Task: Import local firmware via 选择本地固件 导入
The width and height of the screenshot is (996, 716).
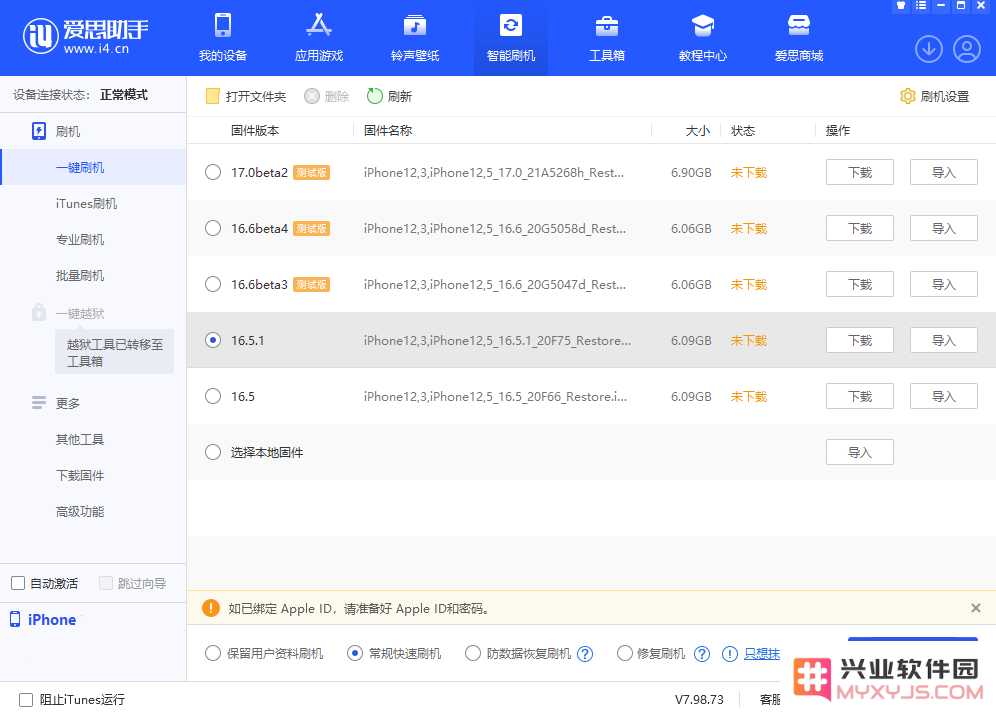Action: pos(859,452)
